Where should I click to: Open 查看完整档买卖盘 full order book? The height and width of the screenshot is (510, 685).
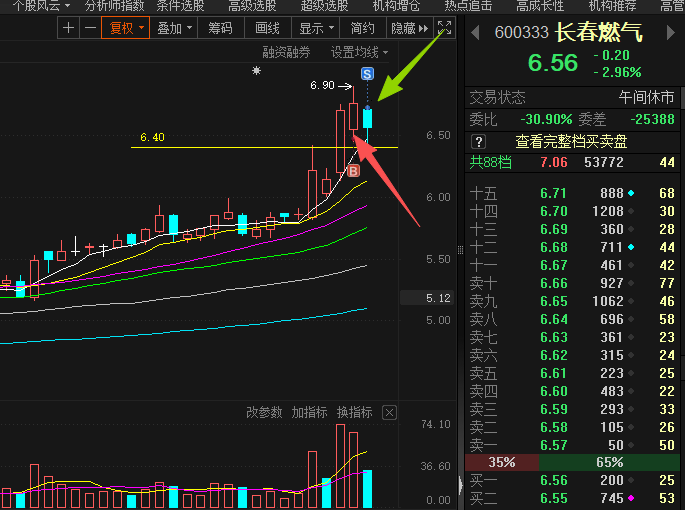571,142
